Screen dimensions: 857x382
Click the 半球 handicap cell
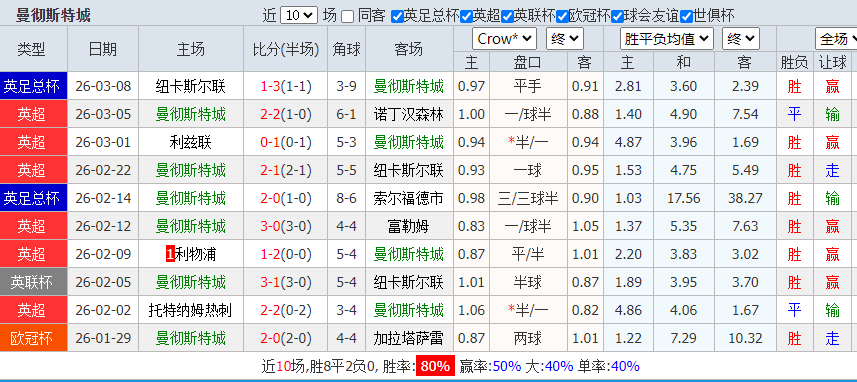(528, 282)
